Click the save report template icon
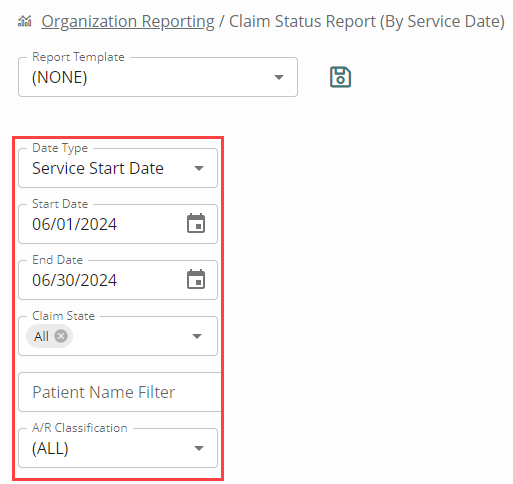513x484 pixels. tap(340, 77)
